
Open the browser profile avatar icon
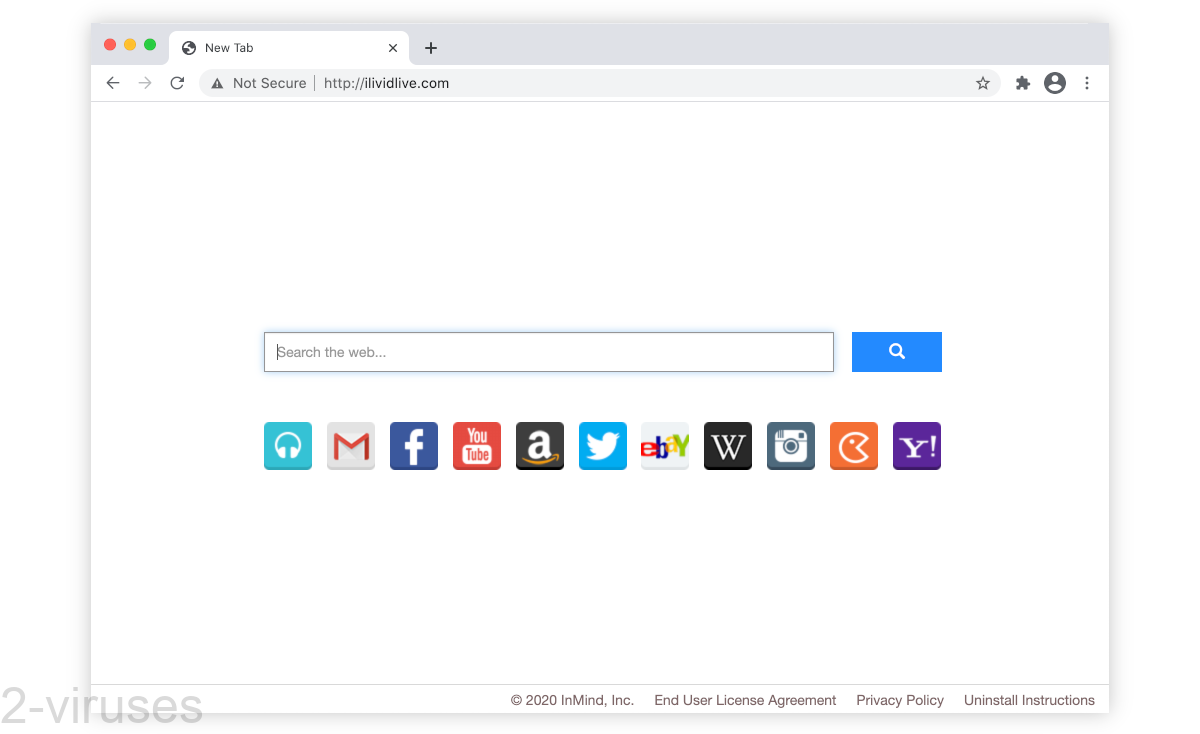coord(1055,83)
